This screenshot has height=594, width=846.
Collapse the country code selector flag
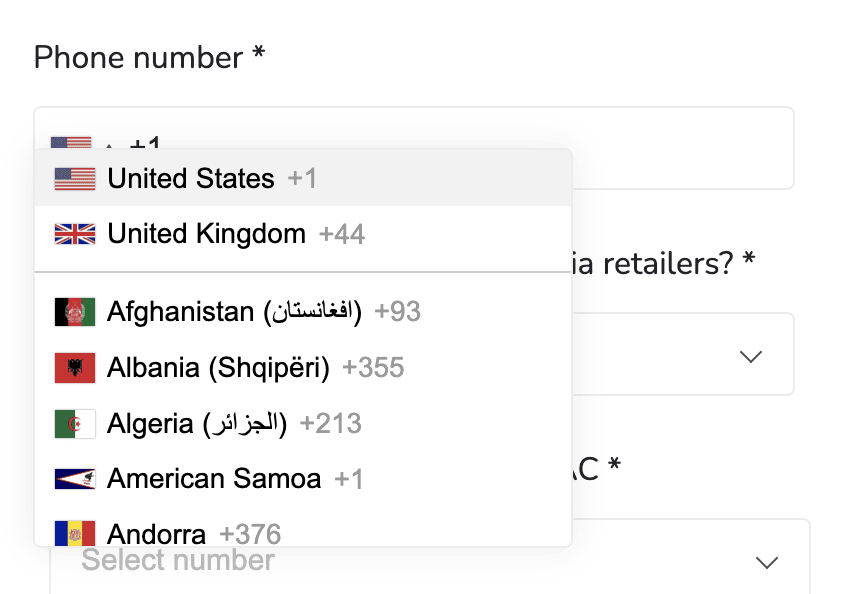[x=71, y=142]
